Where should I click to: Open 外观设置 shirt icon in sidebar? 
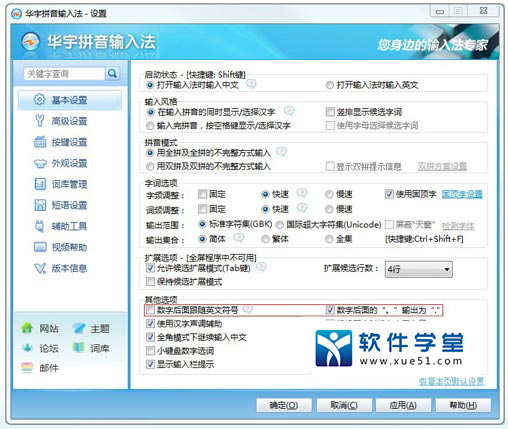pyautogui.click(x=40, y=163)
